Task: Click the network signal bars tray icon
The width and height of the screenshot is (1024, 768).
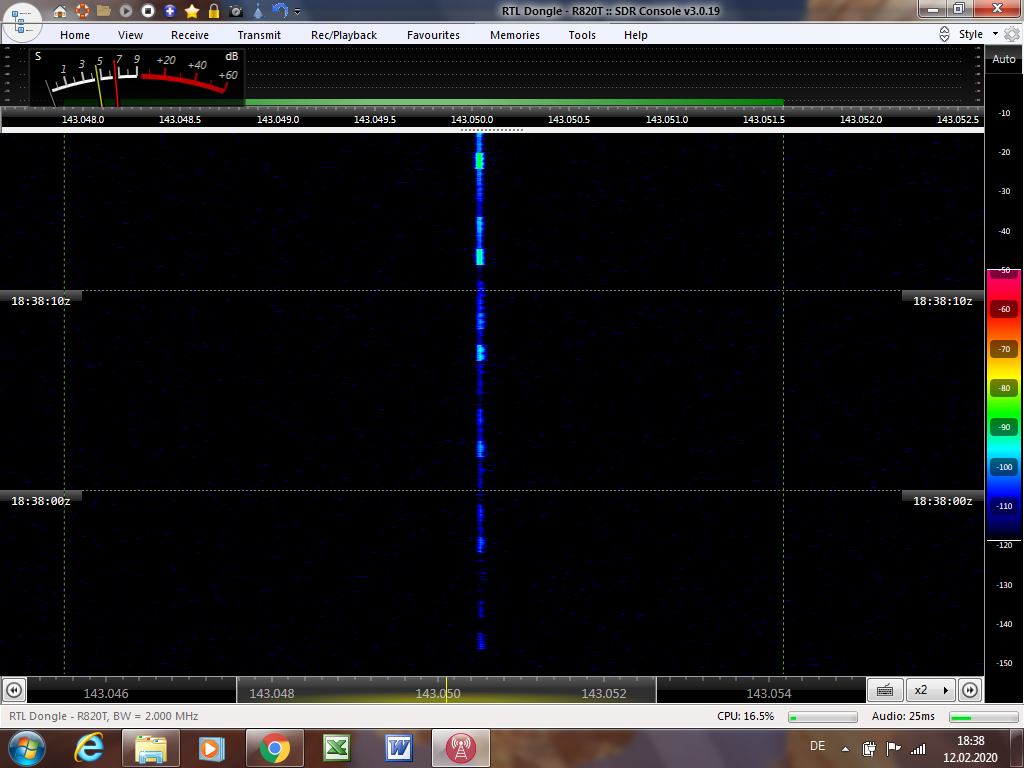Action: coord(918,748)
